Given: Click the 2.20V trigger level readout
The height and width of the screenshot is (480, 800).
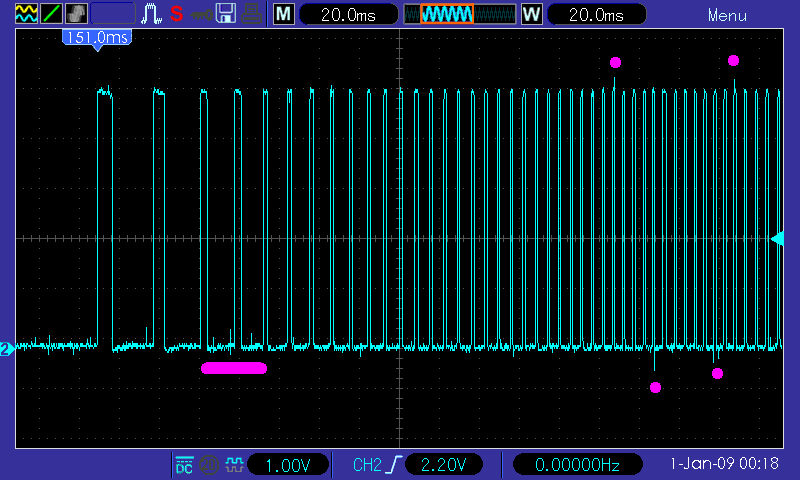Looking at the screenshot, I should click(443, 465).
